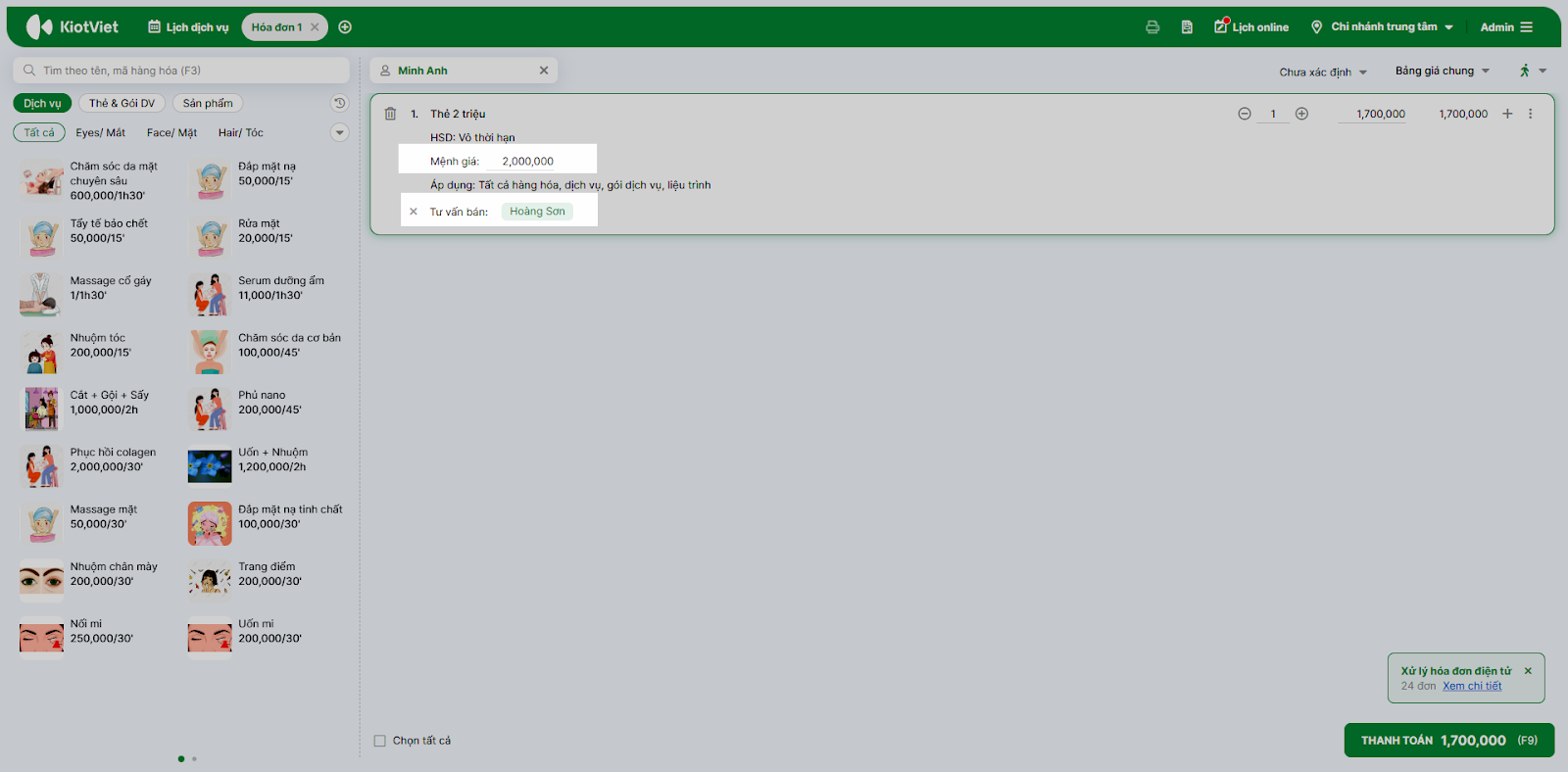Filter by Tất cả group

tap(39, 132)
